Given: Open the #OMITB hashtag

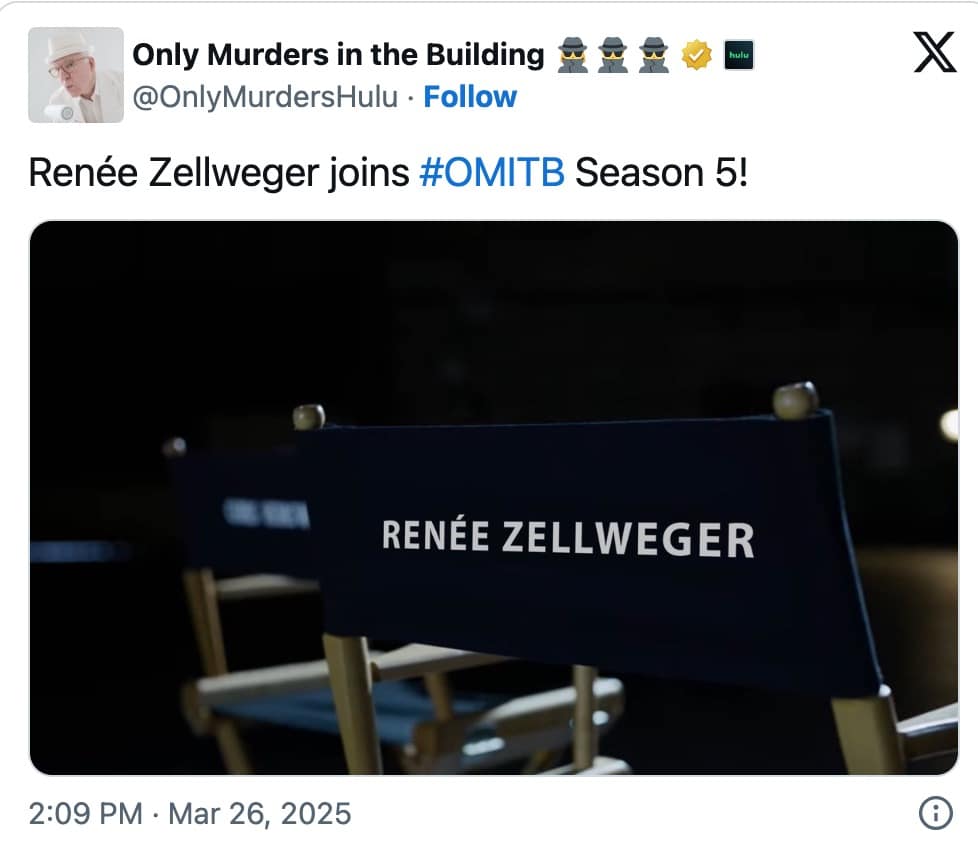Looking at the screenshot, I should [492, 172].
